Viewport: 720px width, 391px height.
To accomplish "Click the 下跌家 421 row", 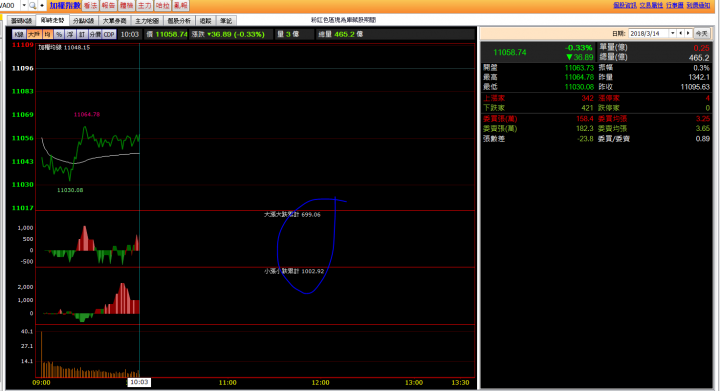I will tap(539, 108).
